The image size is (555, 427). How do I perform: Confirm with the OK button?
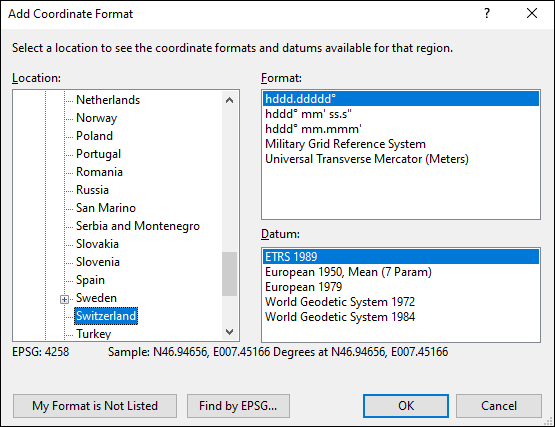406,406
